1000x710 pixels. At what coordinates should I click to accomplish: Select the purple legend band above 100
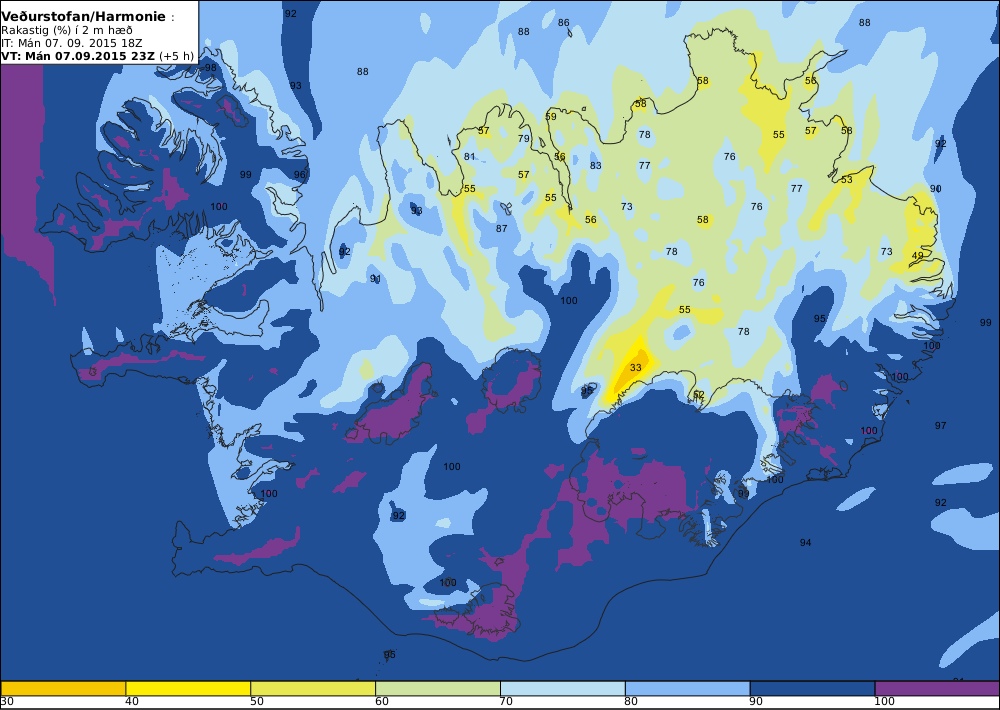tap(937, 688)
